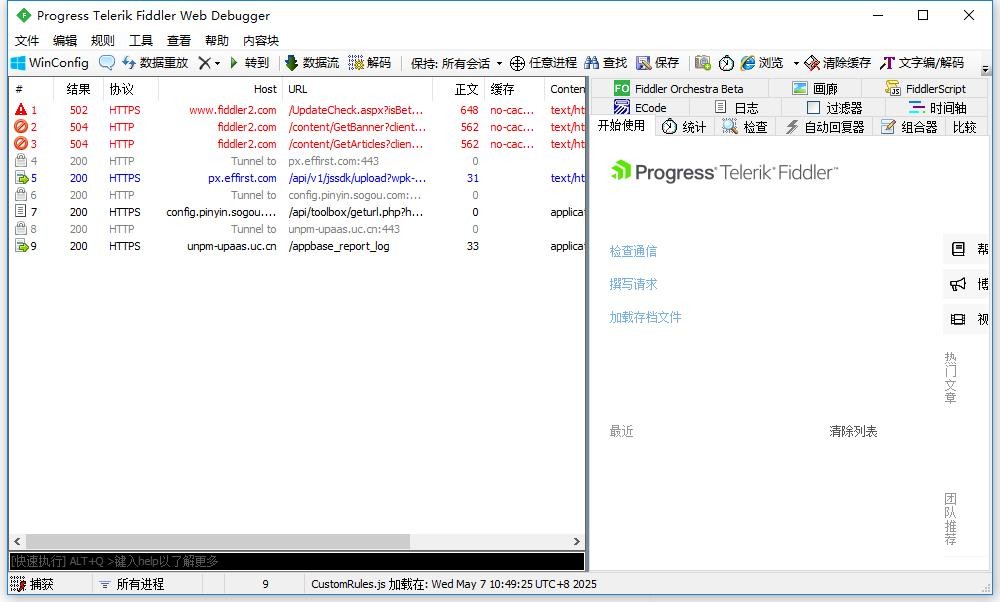Open WinConfig from the toolbar
Image resolution: width=1000 pixels, height=602 pixels.
coord(50,62)
